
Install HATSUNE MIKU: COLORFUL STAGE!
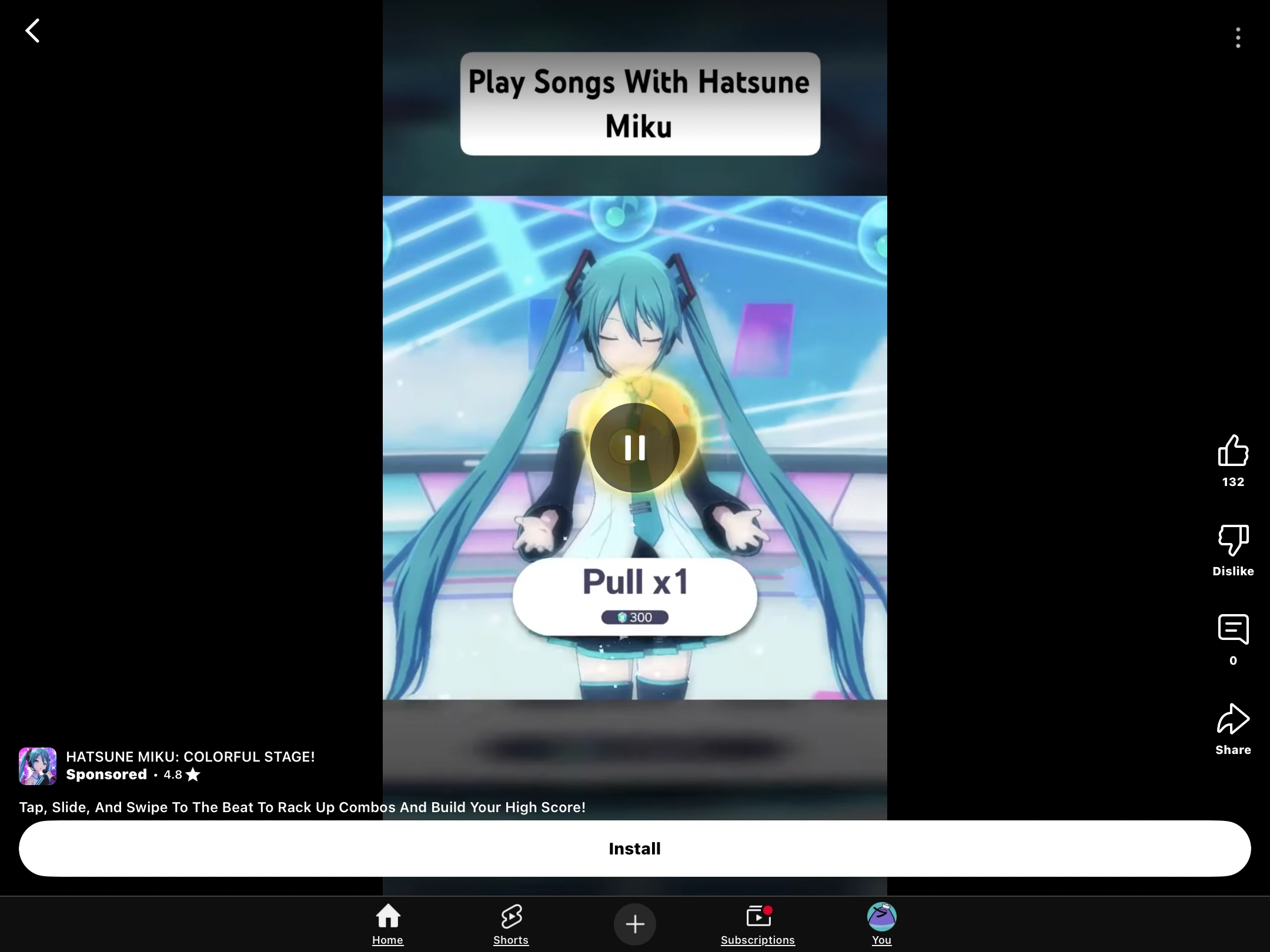(634, 848)
